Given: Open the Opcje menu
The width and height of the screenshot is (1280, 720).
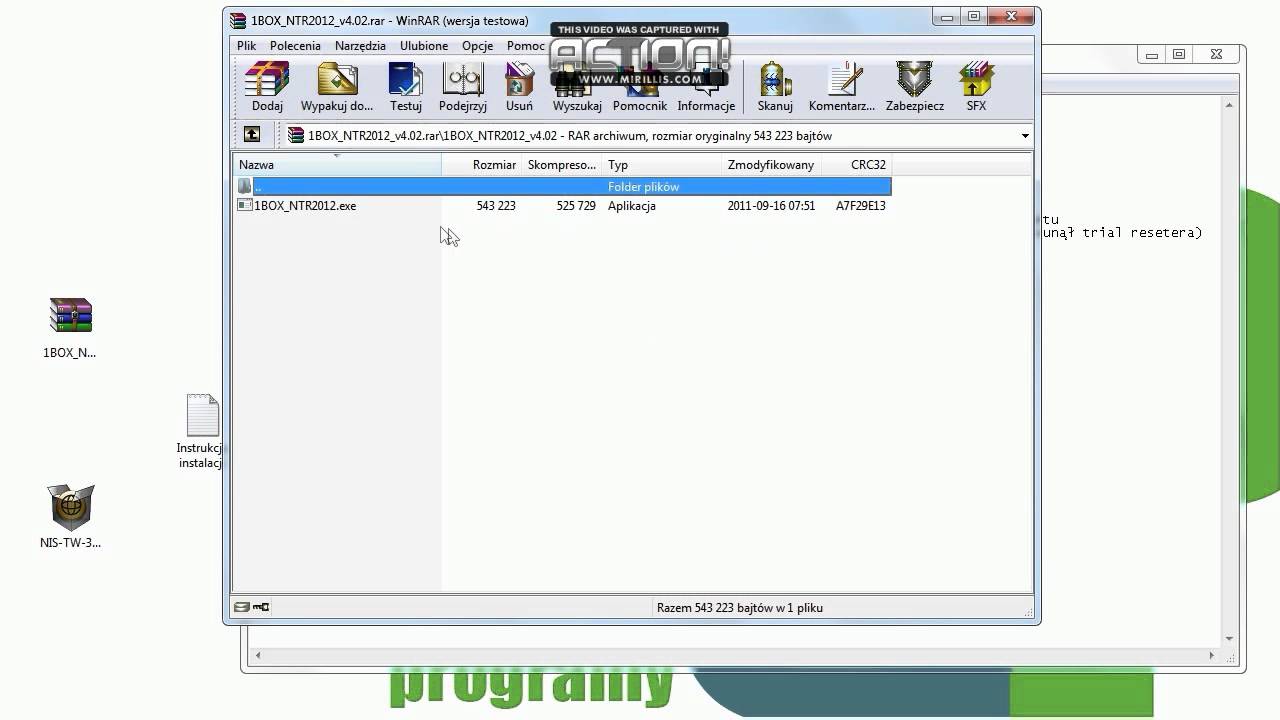Looking at the screenshot, I should tap(477, 46).
